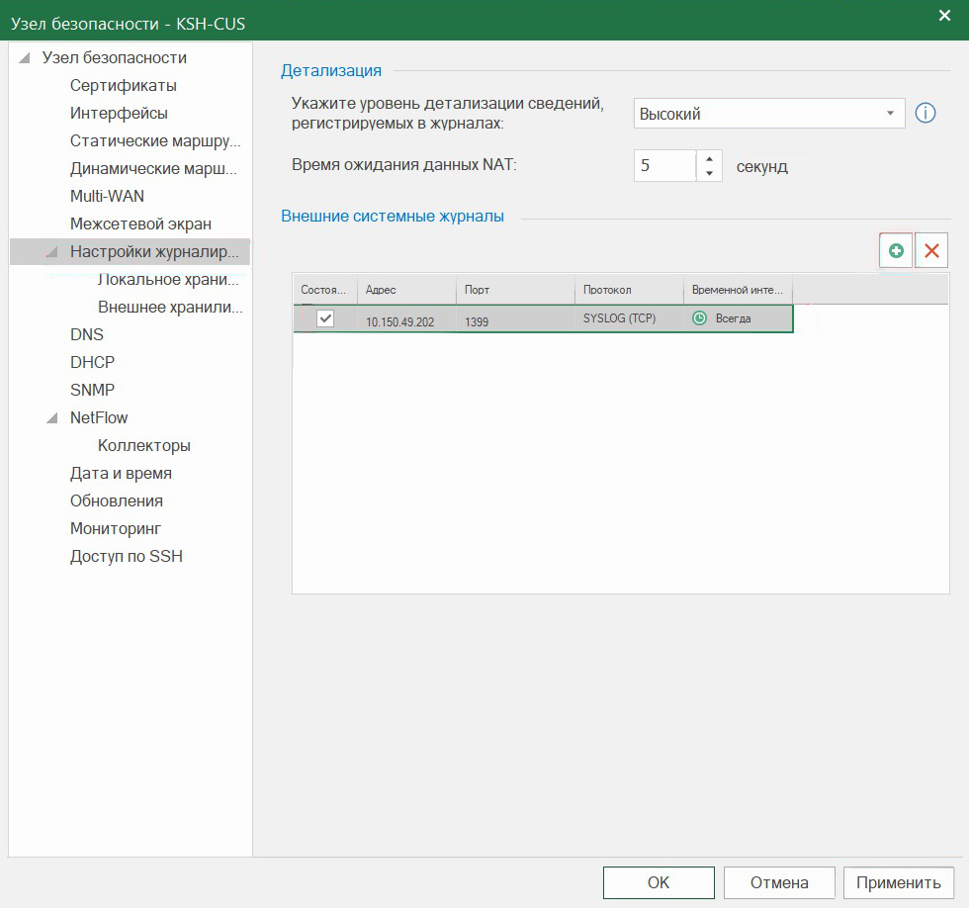969x908 pixels.
Task: Open the DHCP configuration section
Action: [x=92, y=361]
